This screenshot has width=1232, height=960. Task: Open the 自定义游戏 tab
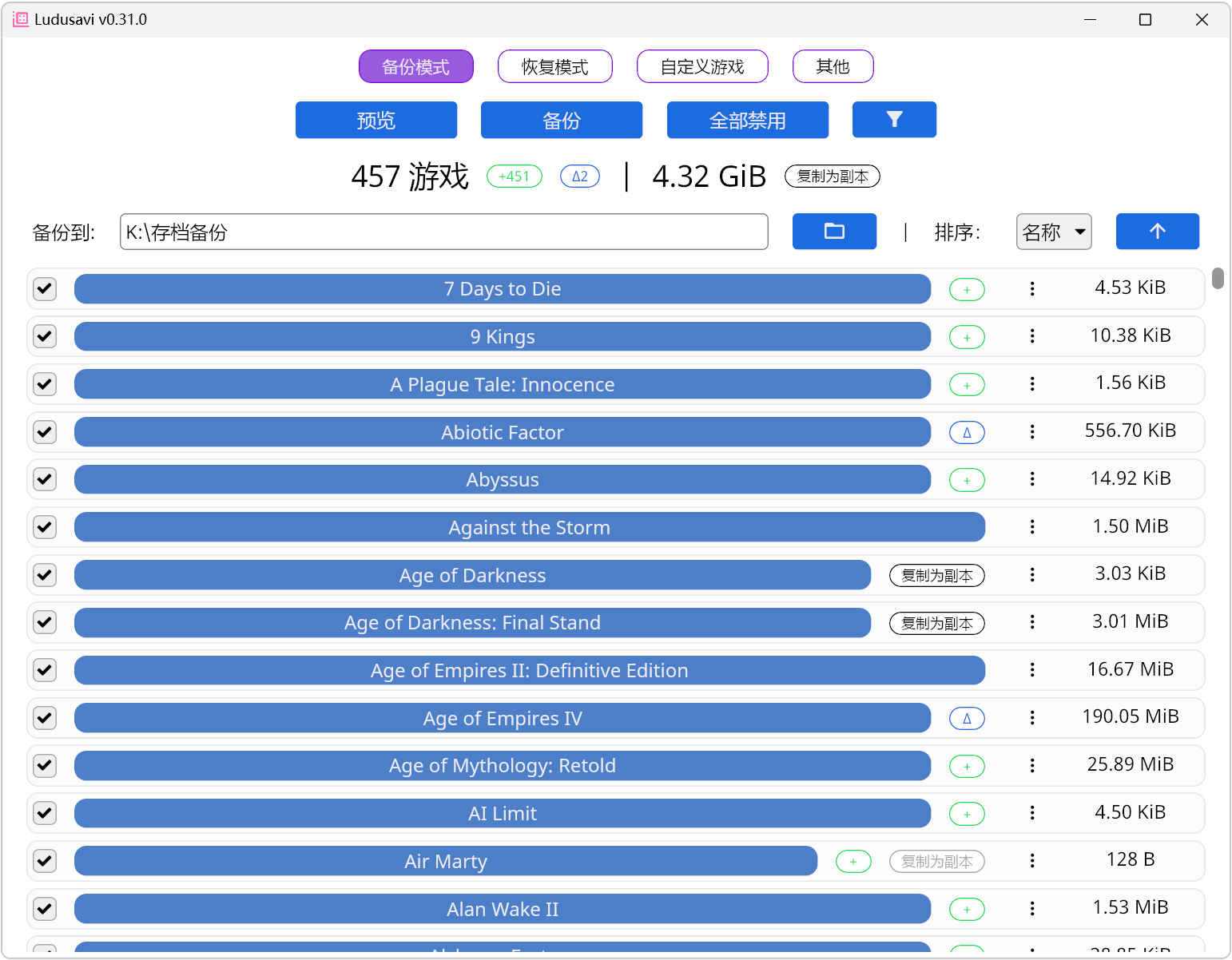pos(702,66)
